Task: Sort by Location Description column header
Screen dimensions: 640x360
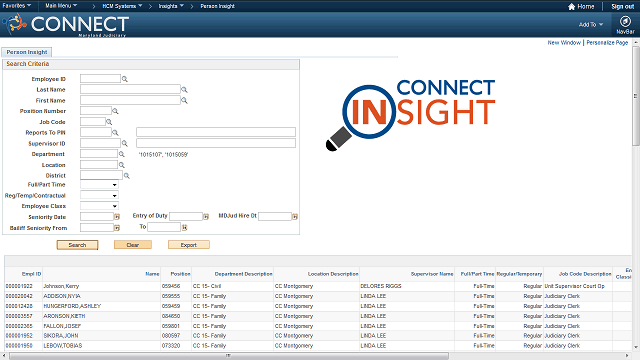Action: [x=333, y=274]
